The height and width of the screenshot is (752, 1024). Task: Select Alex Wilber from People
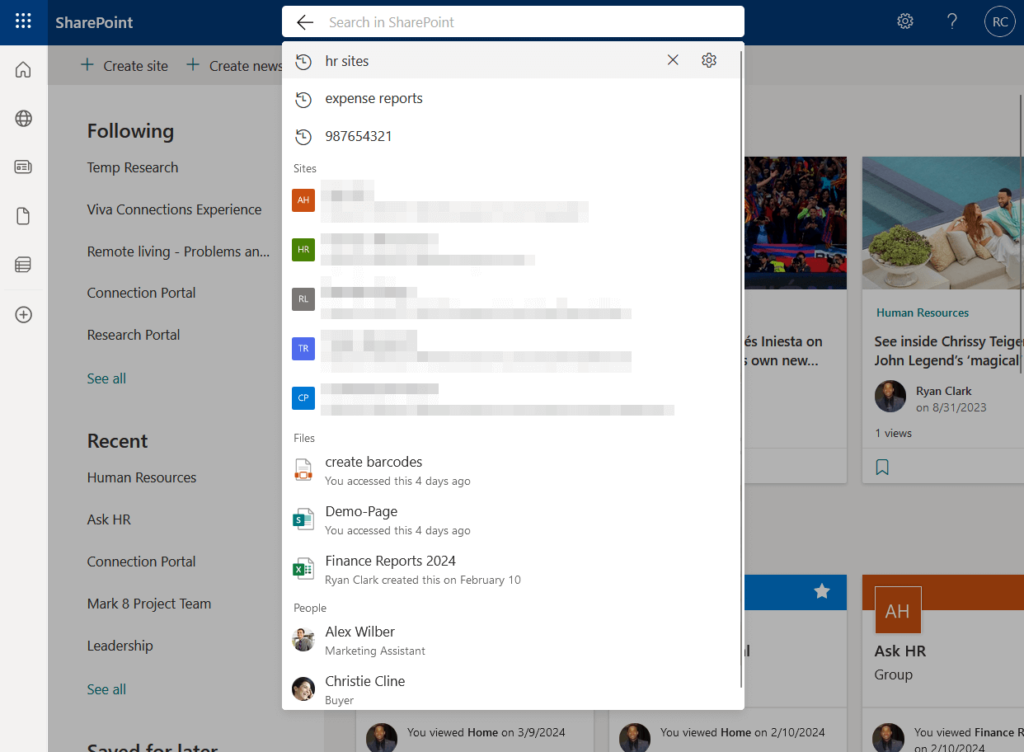point(512,640)
